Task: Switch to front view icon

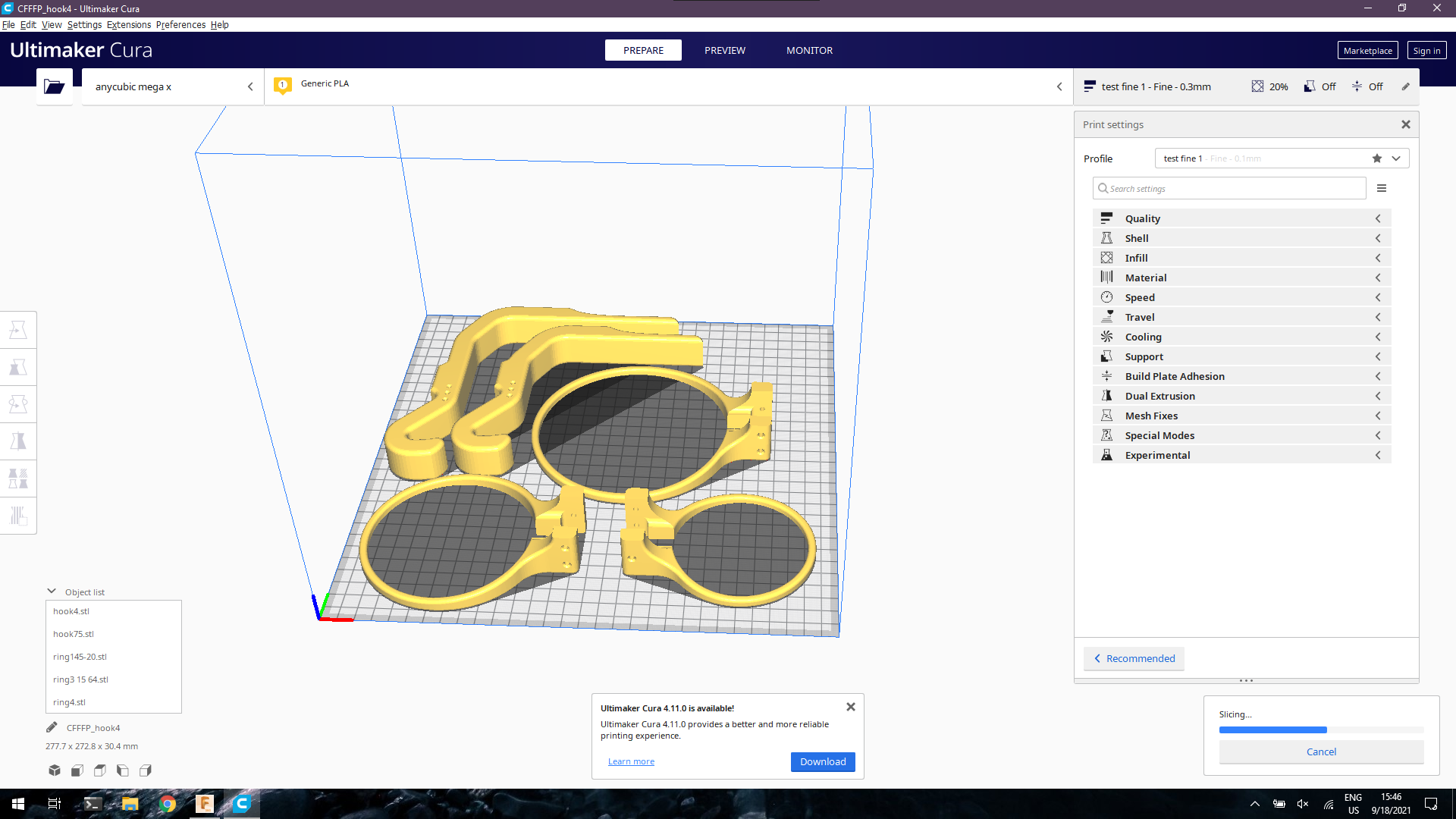Action: point(77,770)
